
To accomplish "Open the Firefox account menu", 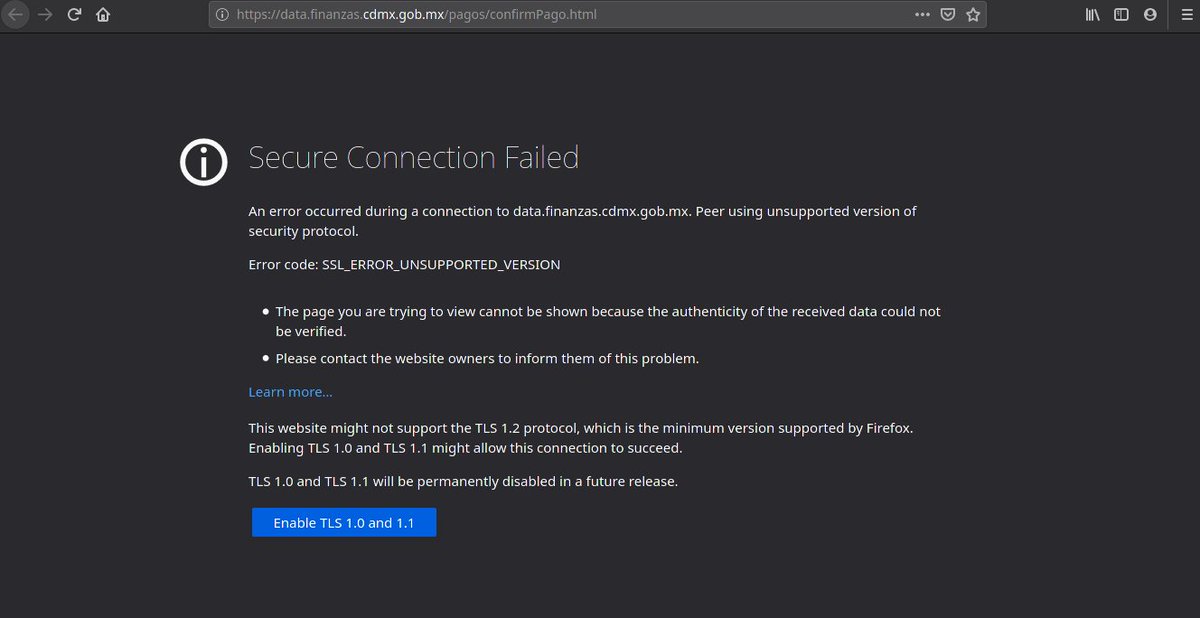I will tap(1150, 15).
